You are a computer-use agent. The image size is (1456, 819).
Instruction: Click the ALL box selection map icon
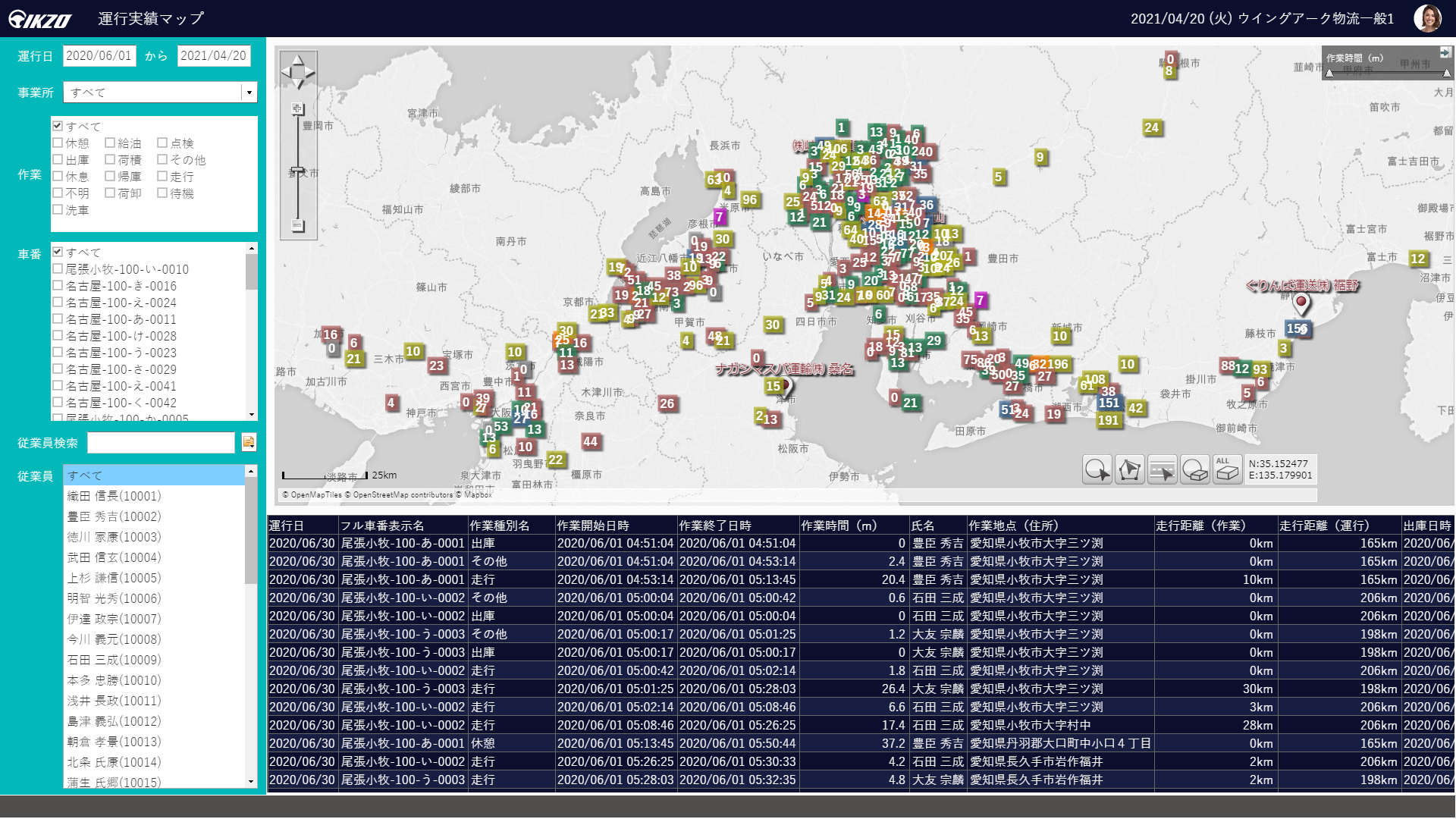(x=1226, y=470)
